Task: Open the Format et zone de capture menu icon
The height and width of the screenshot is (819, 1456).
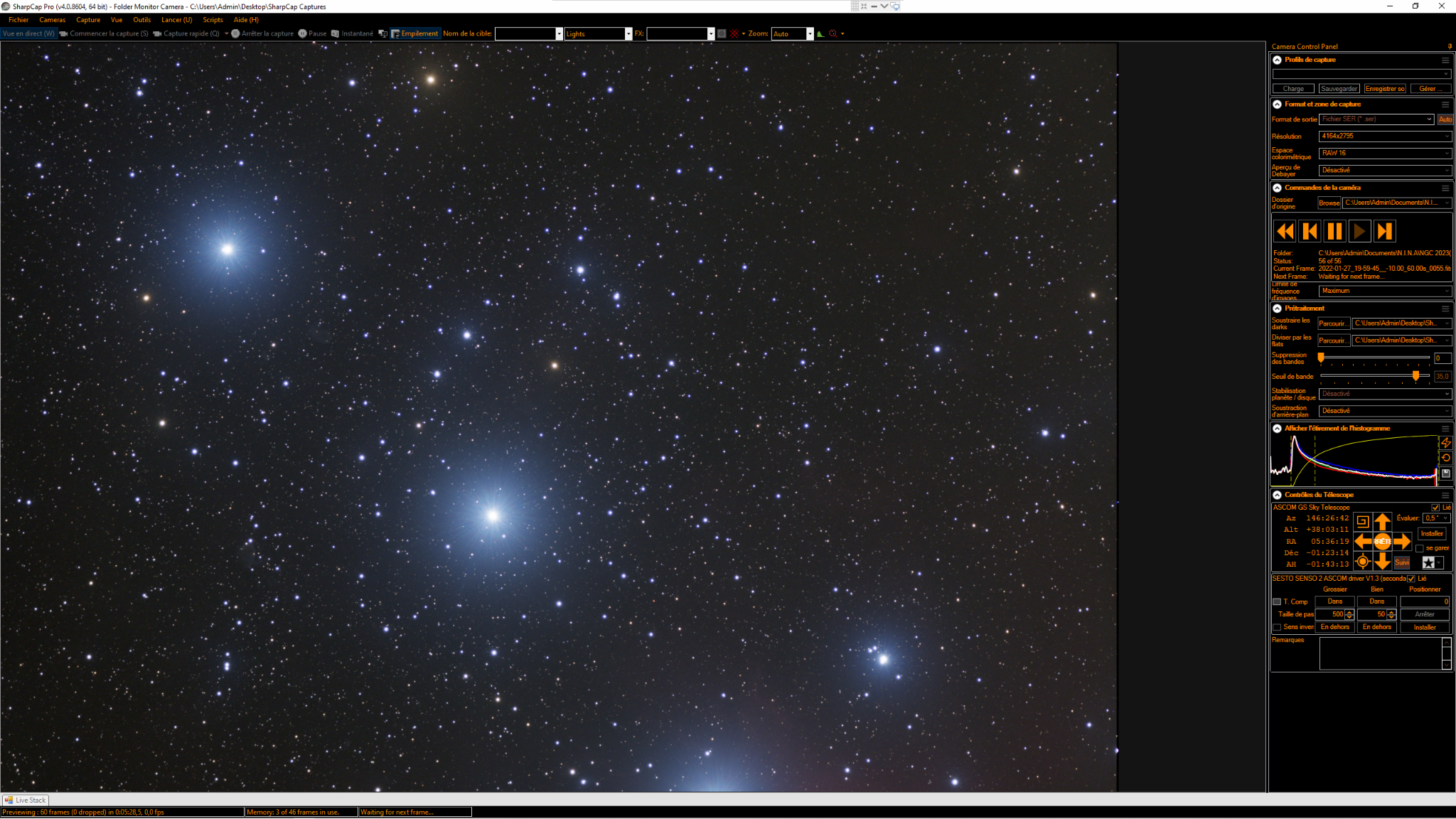Action: (x=1445, y=105)
